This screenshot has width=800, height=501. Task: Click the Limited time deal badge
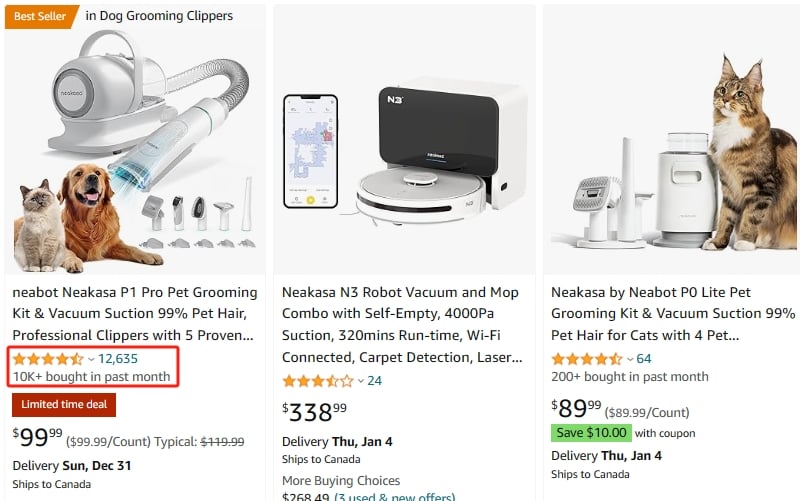point(64,405)
